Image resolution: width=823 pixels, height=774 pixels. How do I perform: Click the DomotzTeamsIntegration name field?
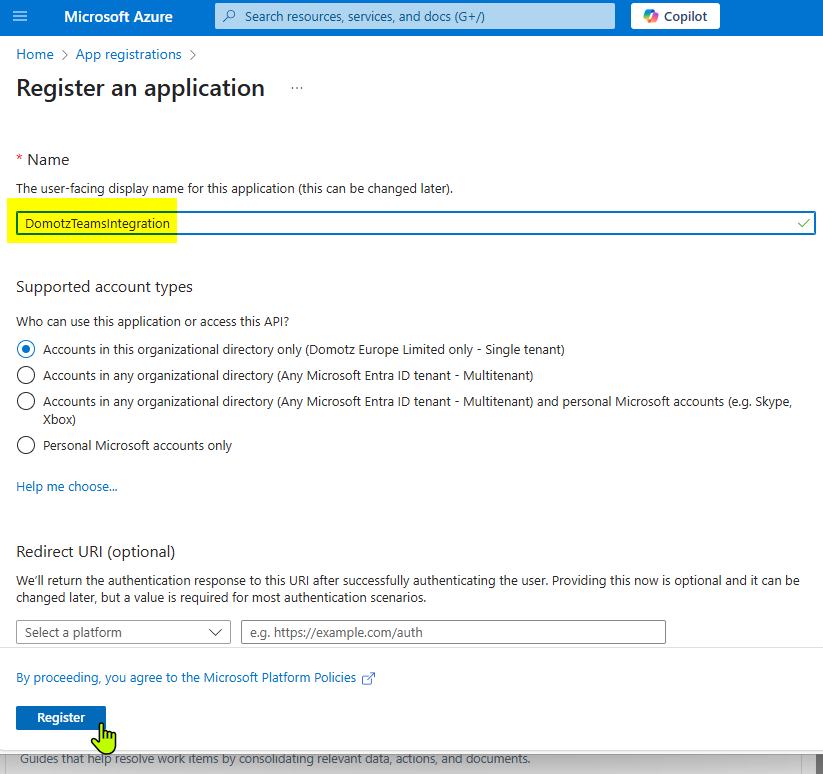click(x=416, y=224)
